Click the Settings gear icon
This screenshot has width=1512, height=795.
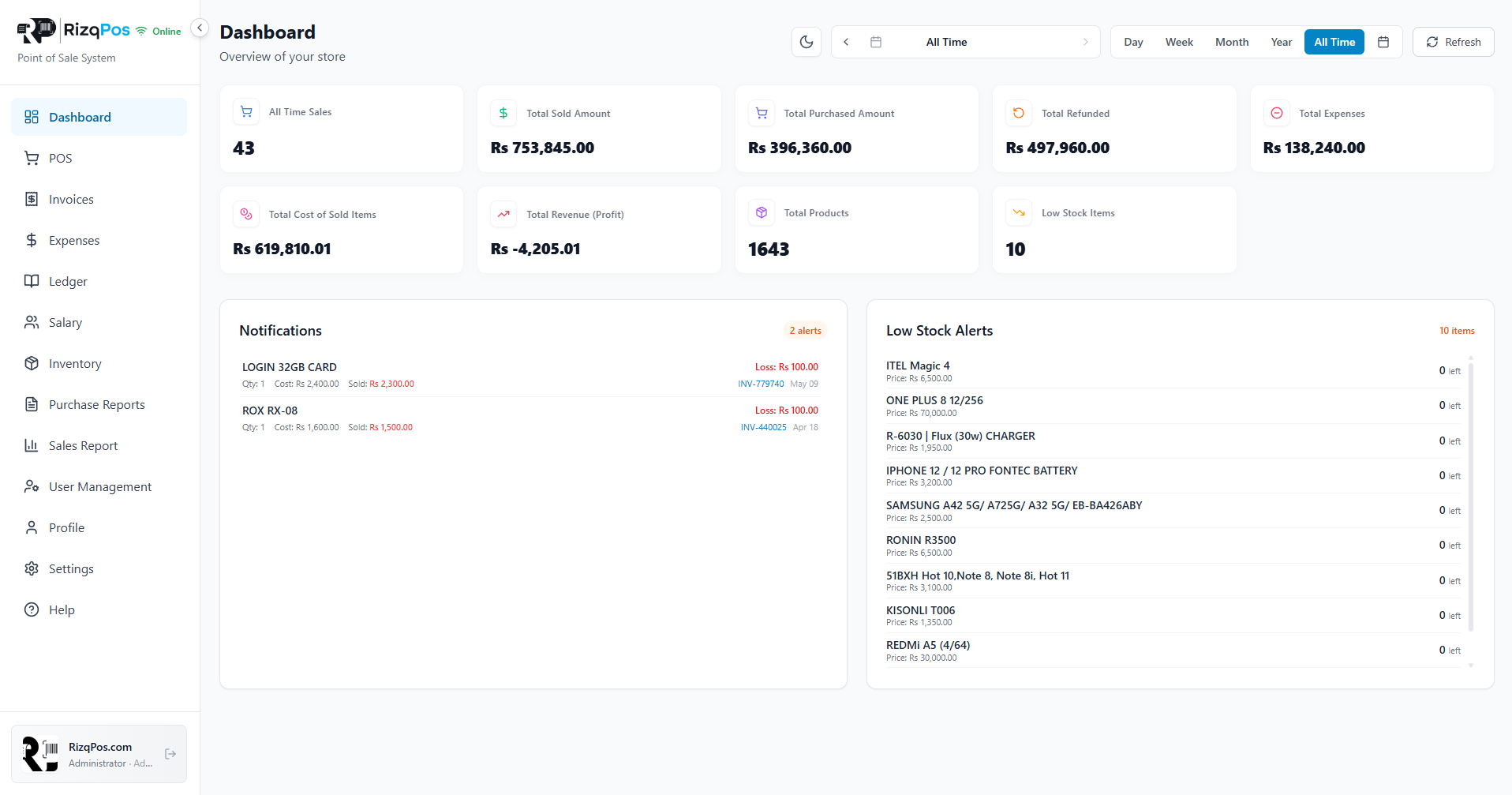pyautogui.click(x=32, y=568)
